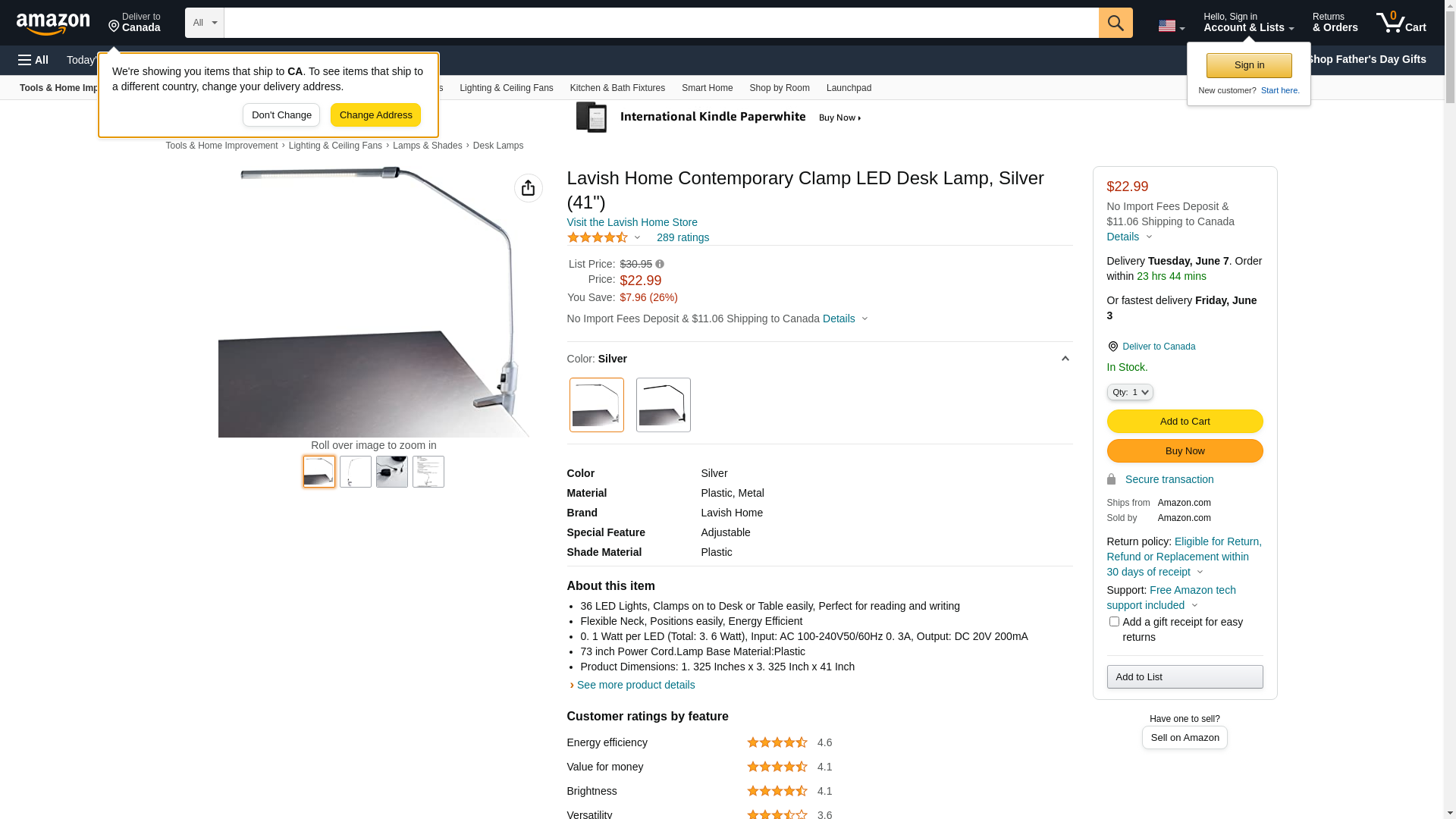Click the 289 ratings link

[682, 237]
